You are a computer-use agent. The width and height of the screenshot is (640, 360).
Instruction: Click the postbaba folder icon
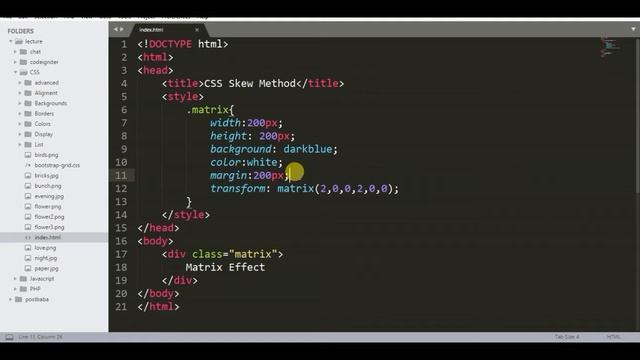point(19,299)
